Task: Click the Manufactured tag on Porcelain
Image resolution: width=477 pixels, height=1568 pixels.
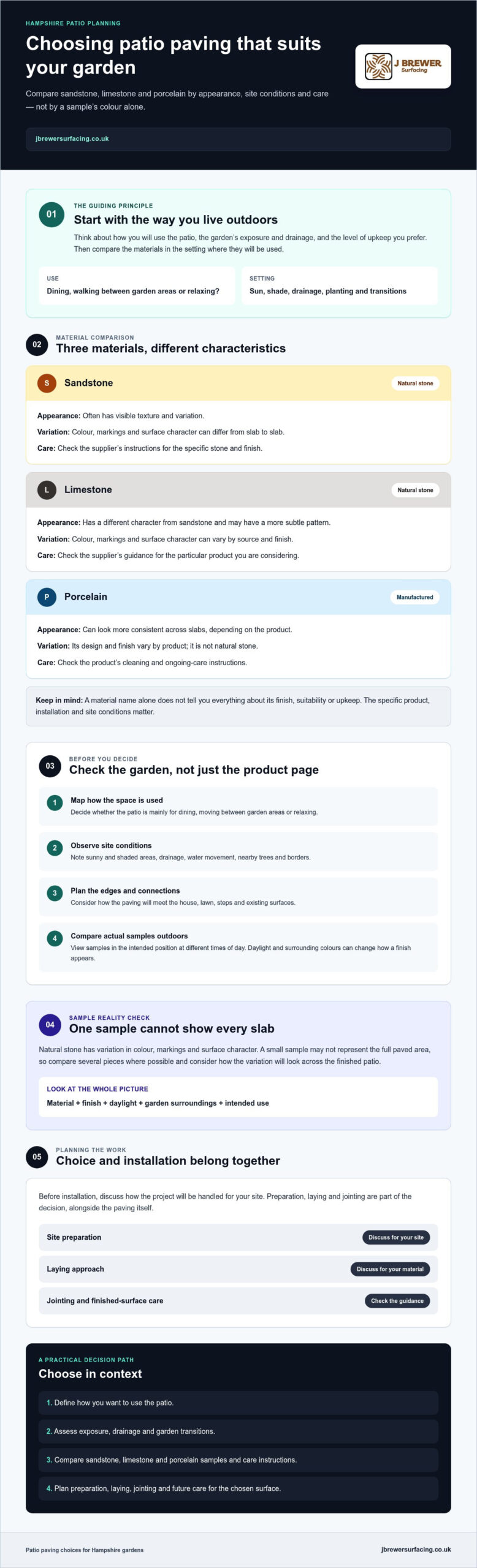Action: pos(414,597)
